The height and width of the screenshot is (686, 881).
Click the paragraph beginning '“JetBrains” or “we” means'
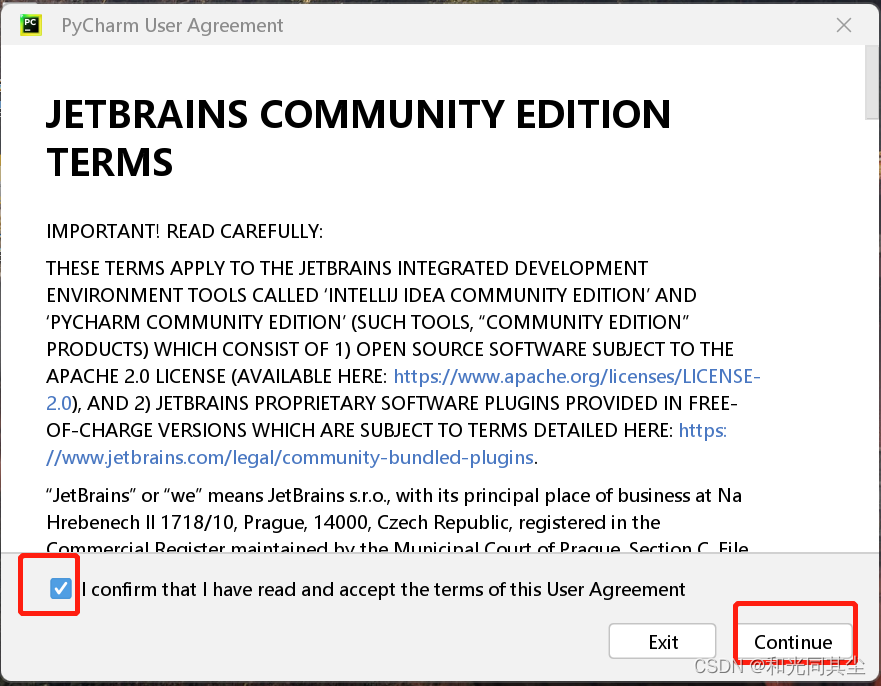point(398,522)
